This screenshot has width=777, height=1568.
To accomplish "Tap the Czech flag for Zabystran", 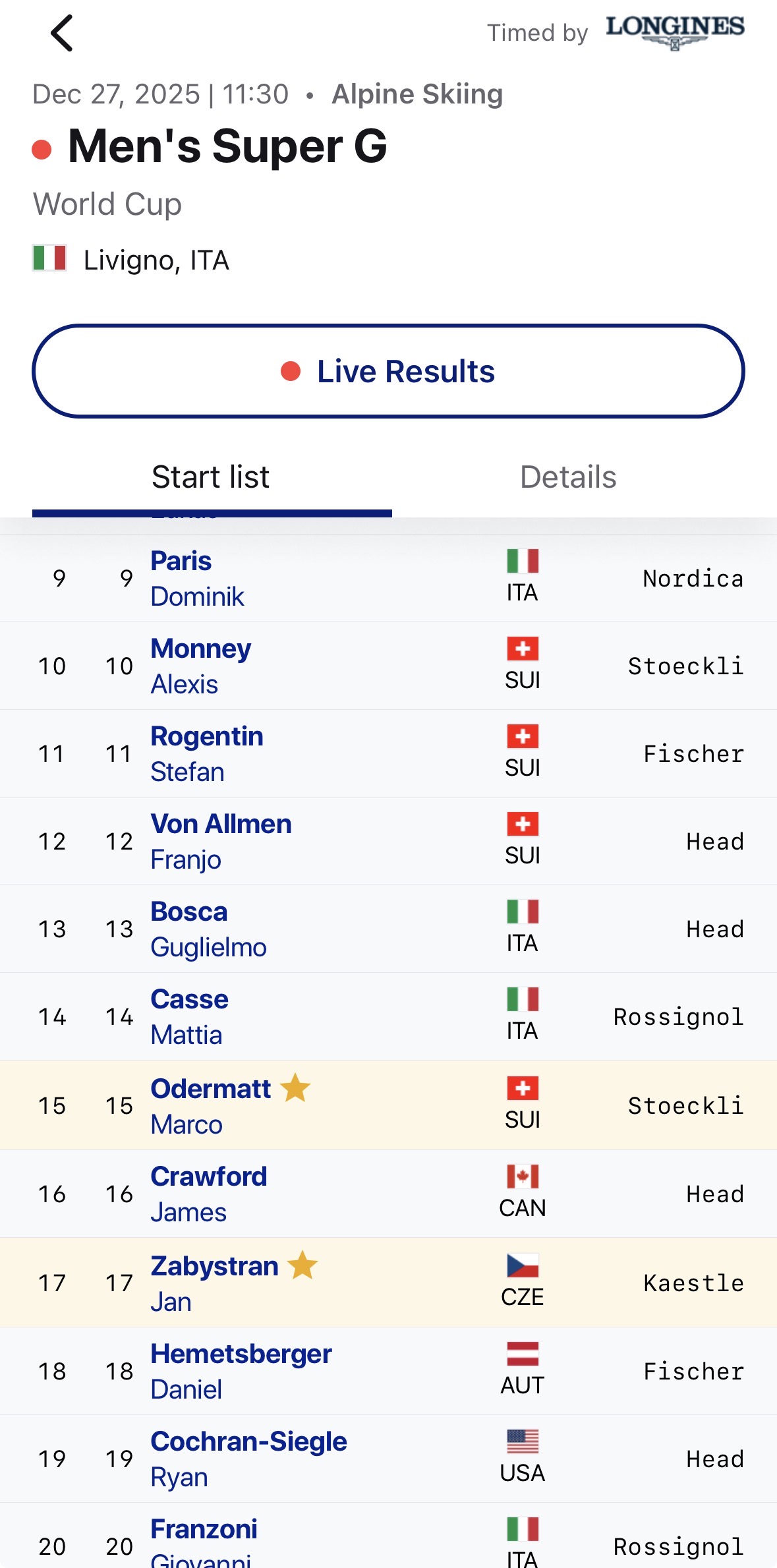I will tap(523, 1265).
